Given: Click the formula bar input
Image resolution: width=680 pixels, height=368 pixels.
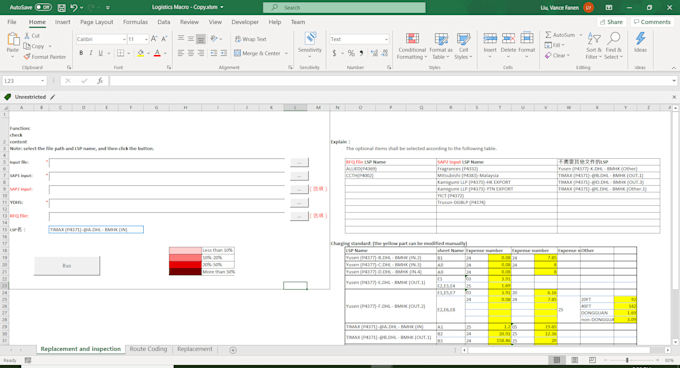Looking at the screenshot, I should [x=390, y=81].
